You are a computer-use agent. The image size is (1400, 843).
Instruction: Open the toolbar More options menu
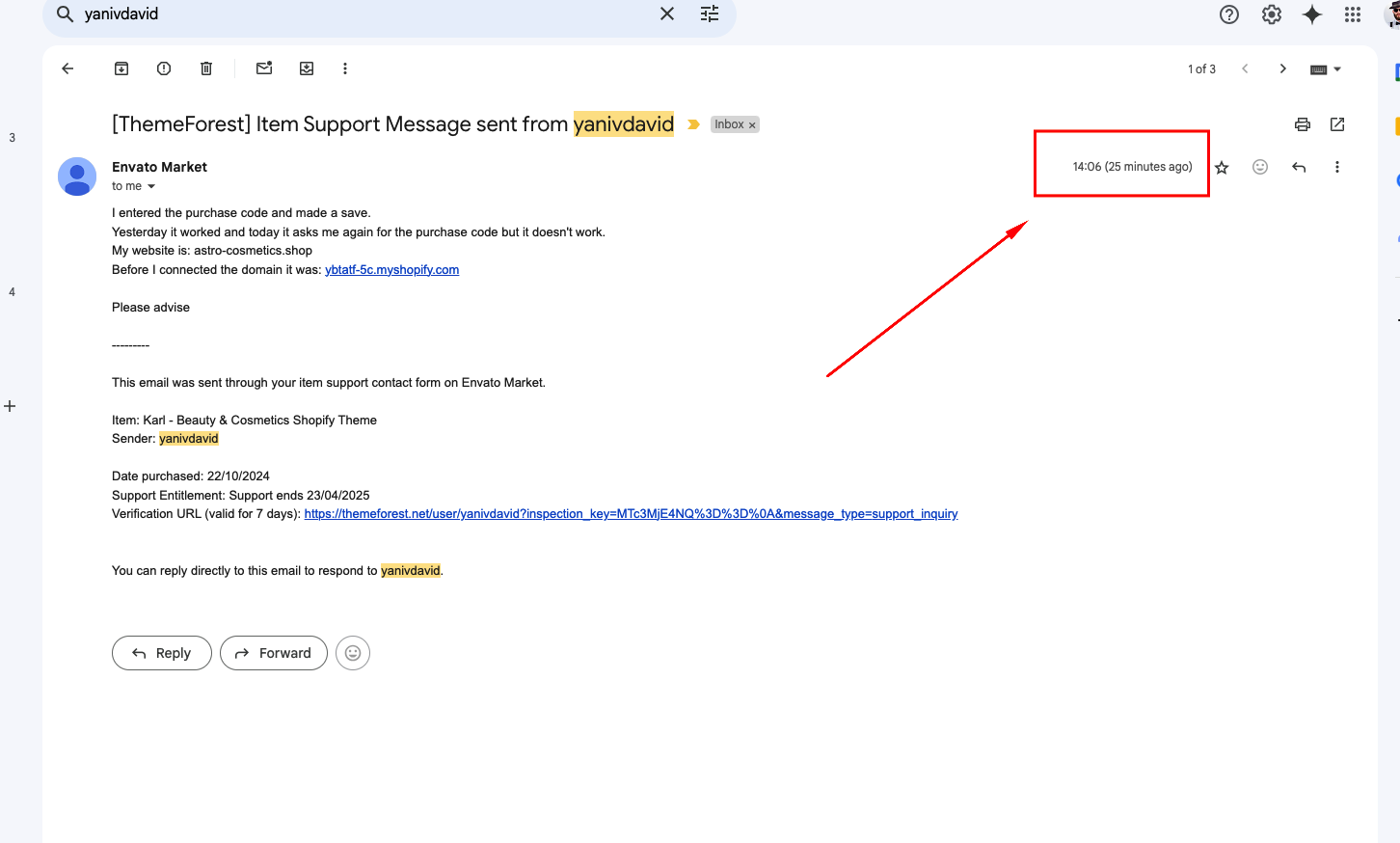(345, 68)
